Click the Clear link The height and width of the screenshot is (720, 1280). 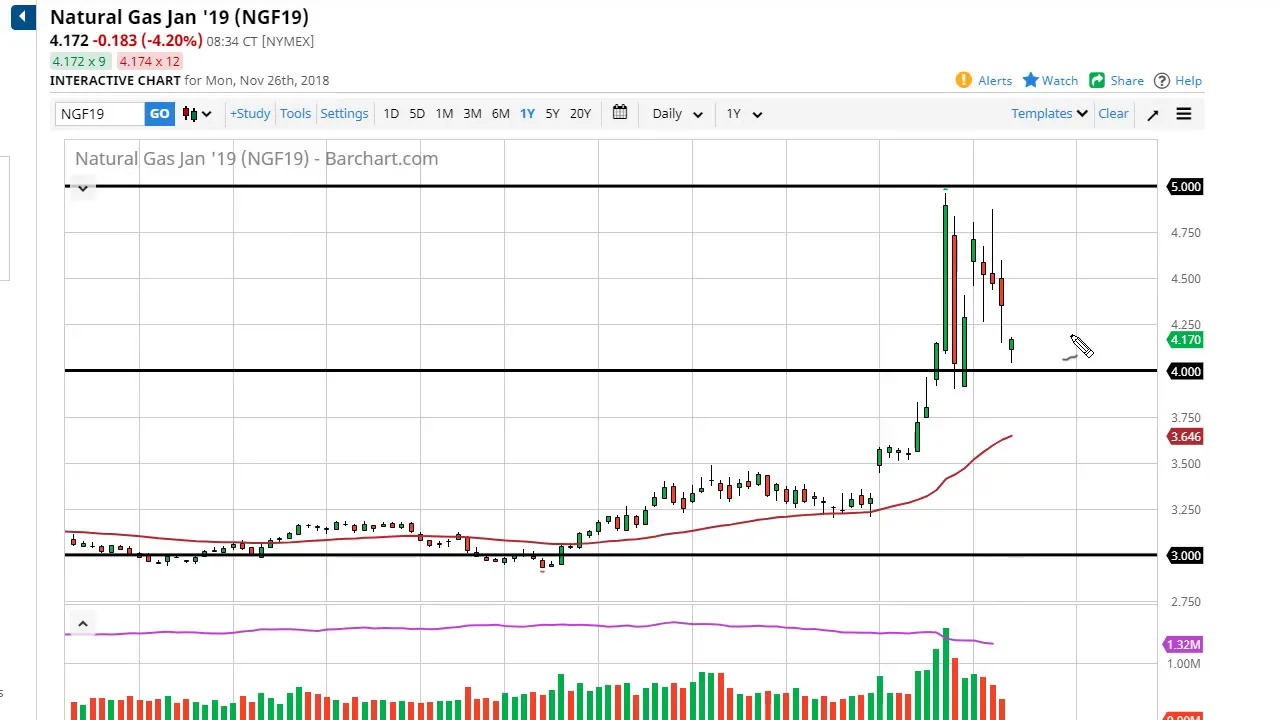click(1113, 114)
